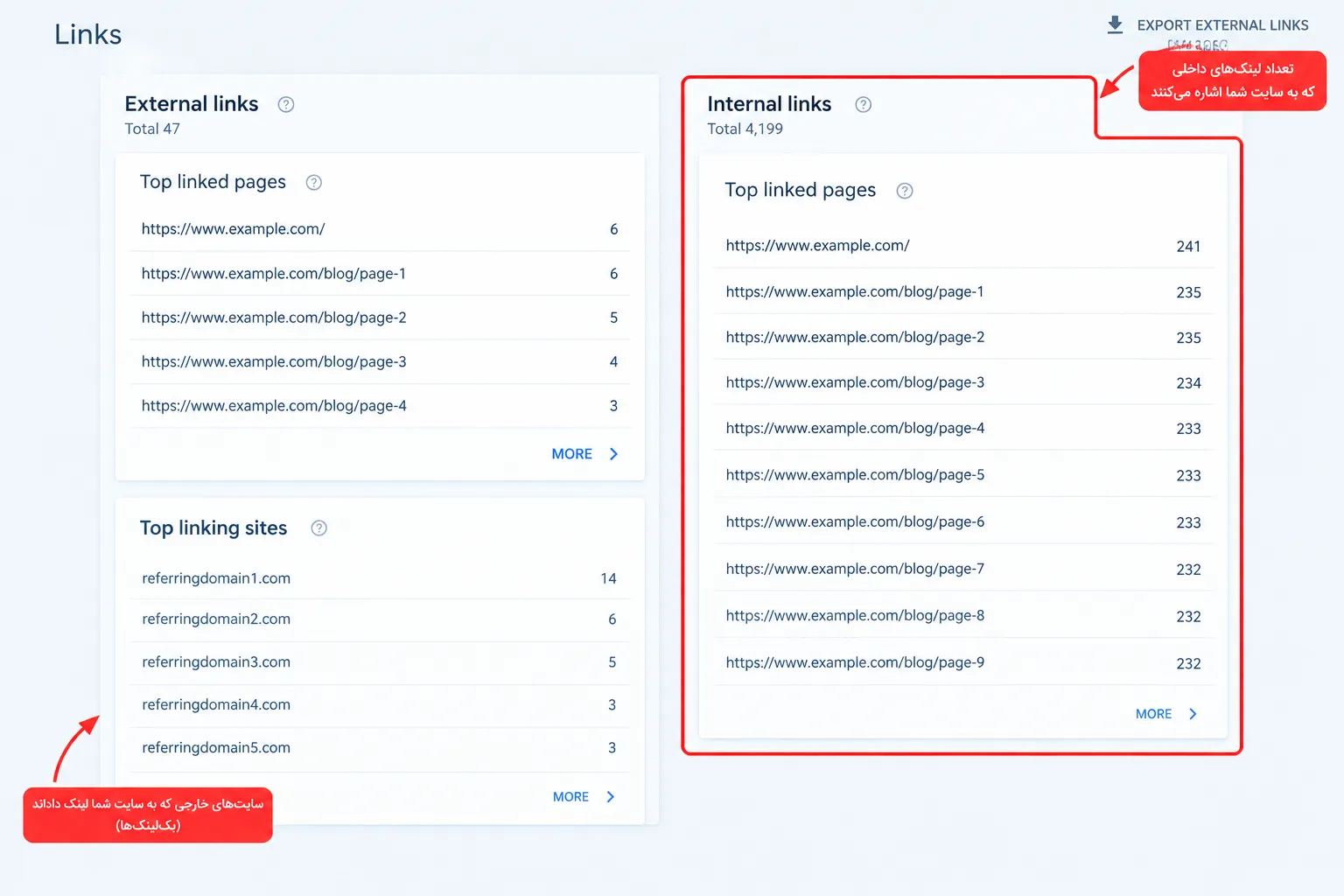Expand chevron next to Top linking sites MORE
This screenshot has width=1344, height=896.
611,797
